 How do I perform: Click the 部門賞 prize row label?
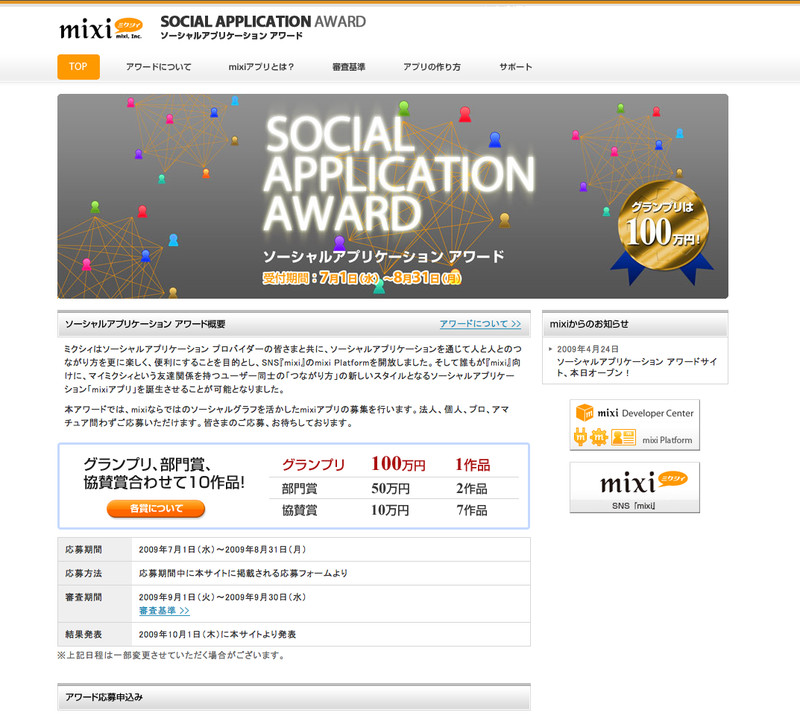299,489
